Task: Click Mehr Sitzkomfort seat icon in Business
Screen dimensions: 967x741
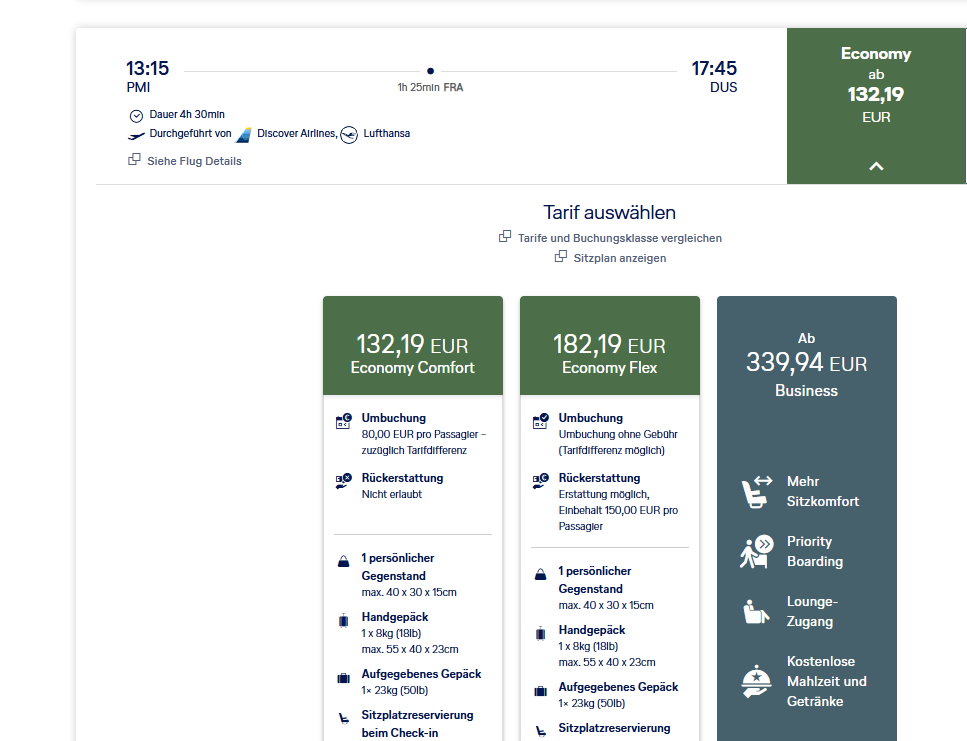Action: [757, 492]
